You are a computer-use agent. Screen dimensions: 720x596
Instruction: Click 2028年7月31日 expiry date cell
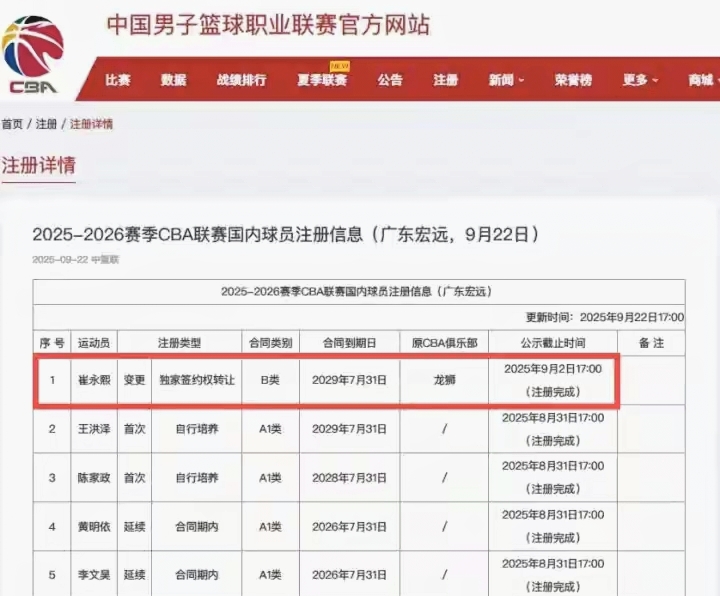click(349, 478)
